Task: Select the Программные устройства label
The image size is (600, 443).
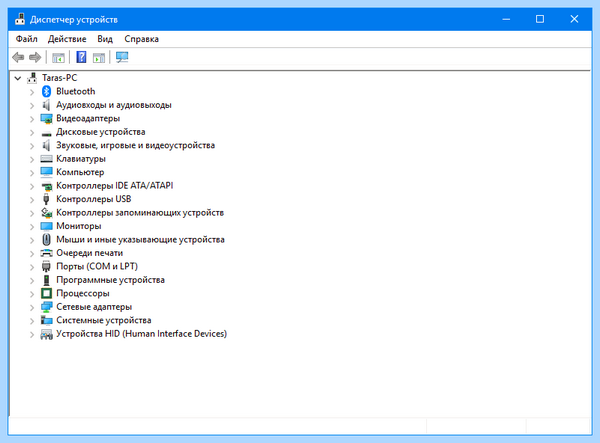Action: 110,280
